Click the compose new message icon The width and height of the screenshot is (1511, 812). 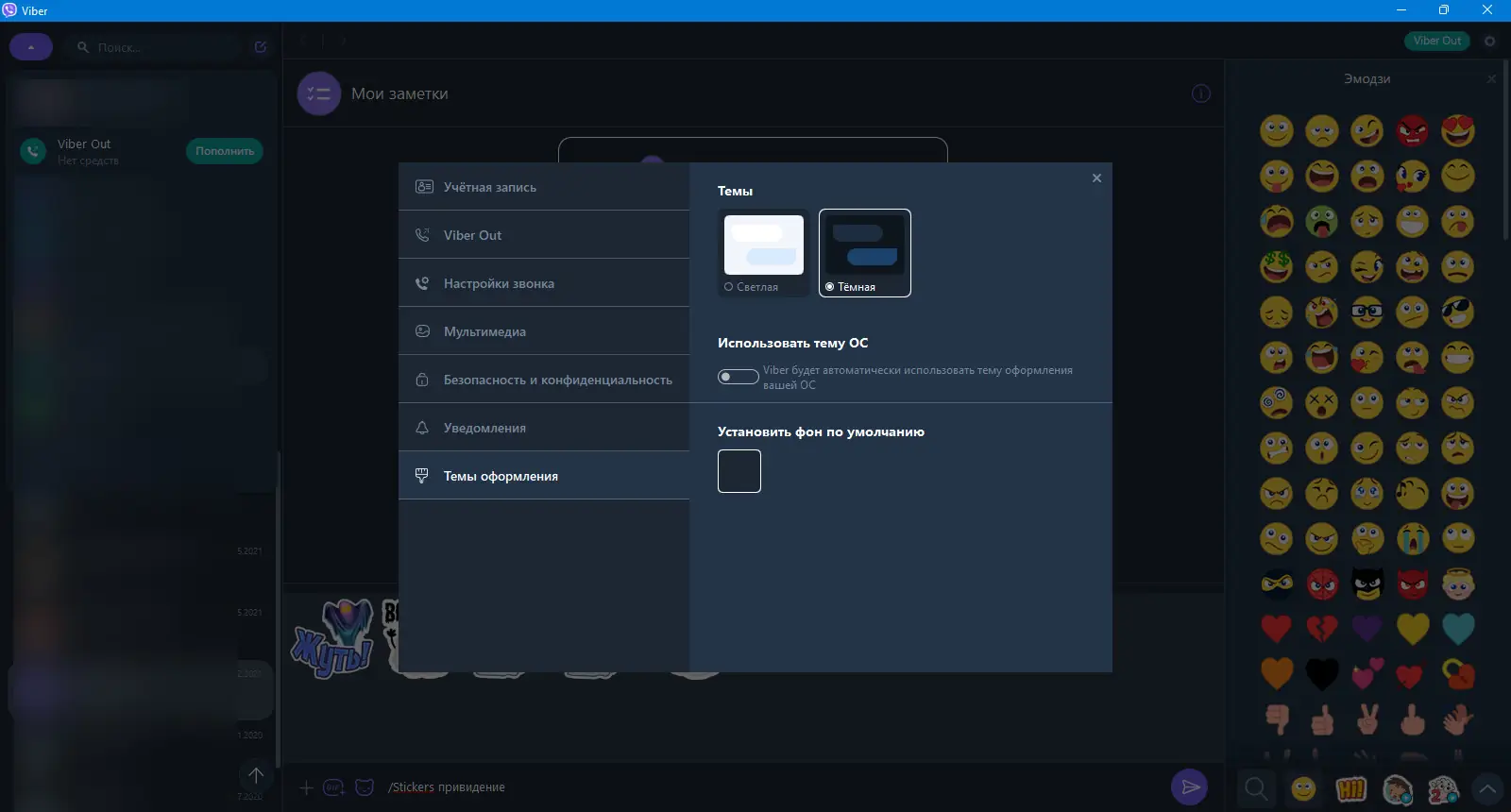(x=261, y=46)
